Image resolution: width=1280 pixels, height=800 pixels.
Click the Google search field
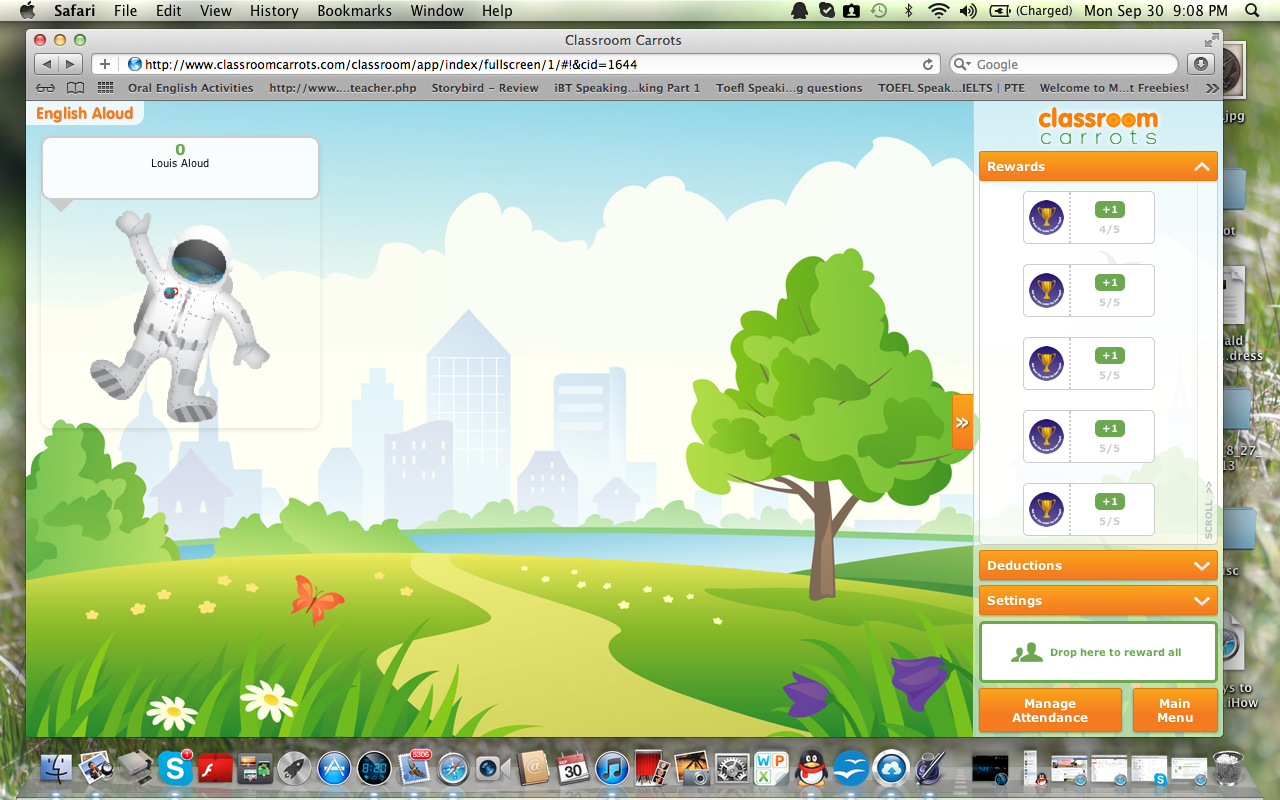point(1065,64)
